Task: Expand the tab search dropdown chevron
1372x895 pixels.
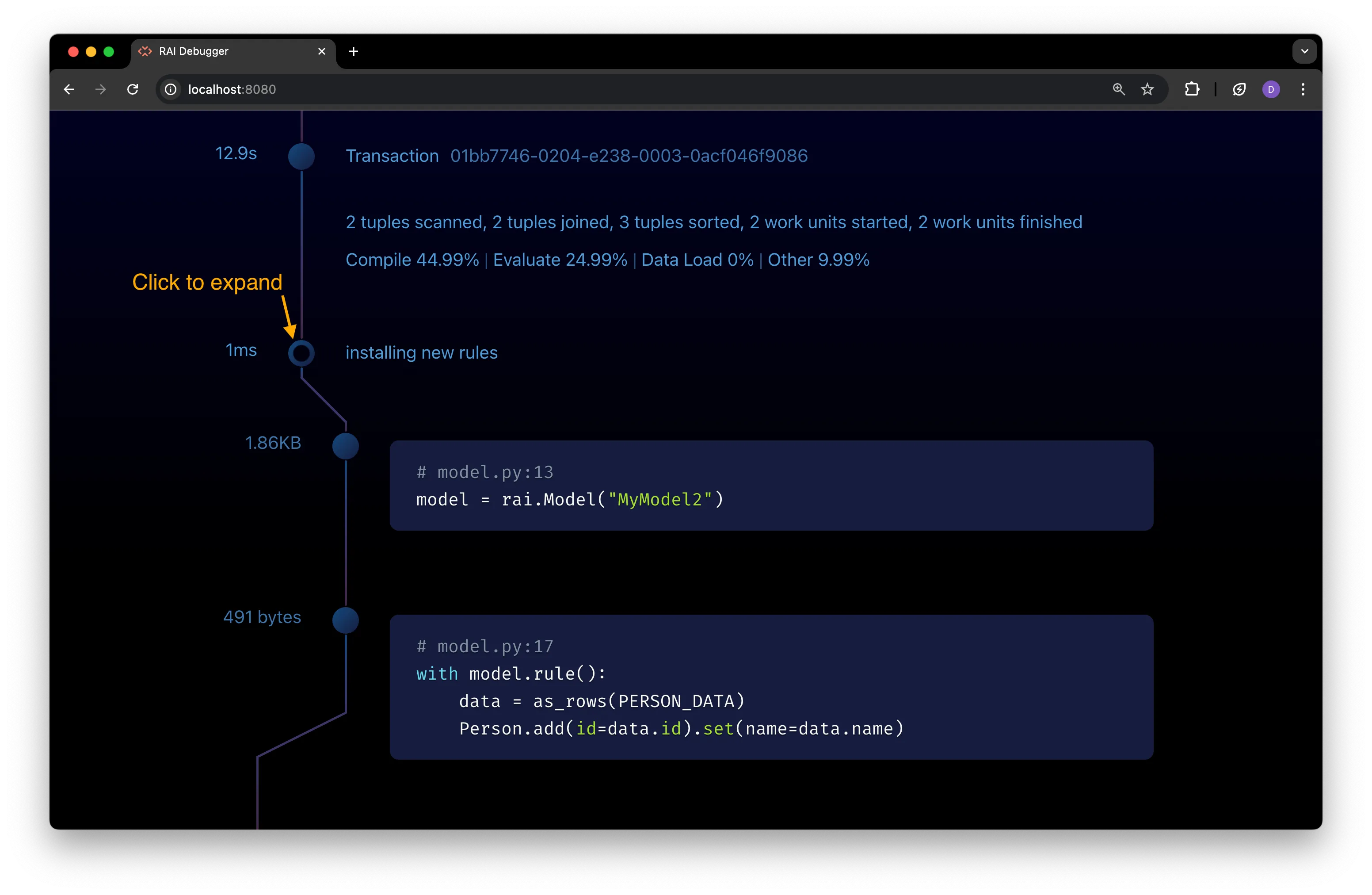Action: (1304, 51)
